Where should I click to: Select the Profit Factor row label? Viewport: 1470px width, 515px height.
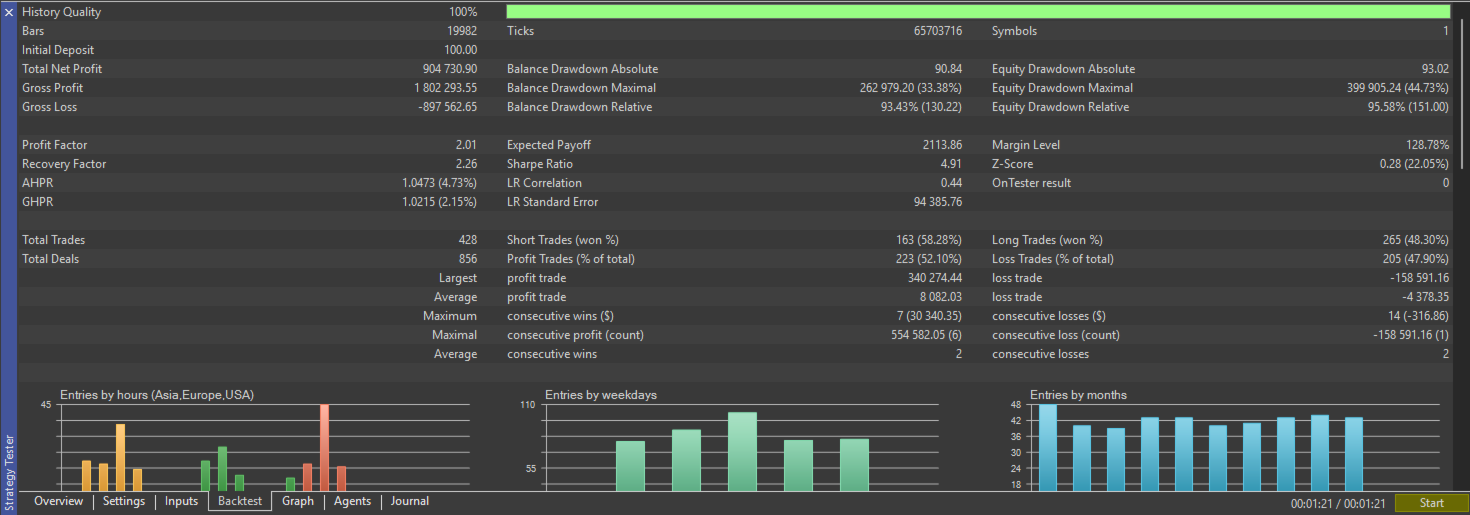(x=55, y=145)
